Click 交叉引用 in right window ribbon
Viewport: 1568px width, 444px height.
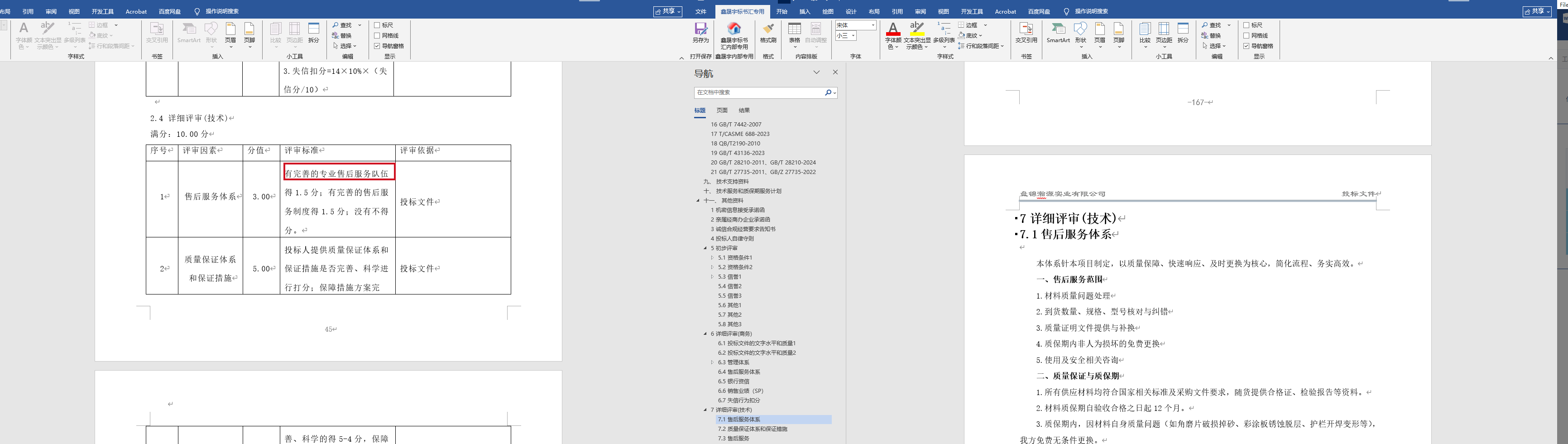point(1026,33)
